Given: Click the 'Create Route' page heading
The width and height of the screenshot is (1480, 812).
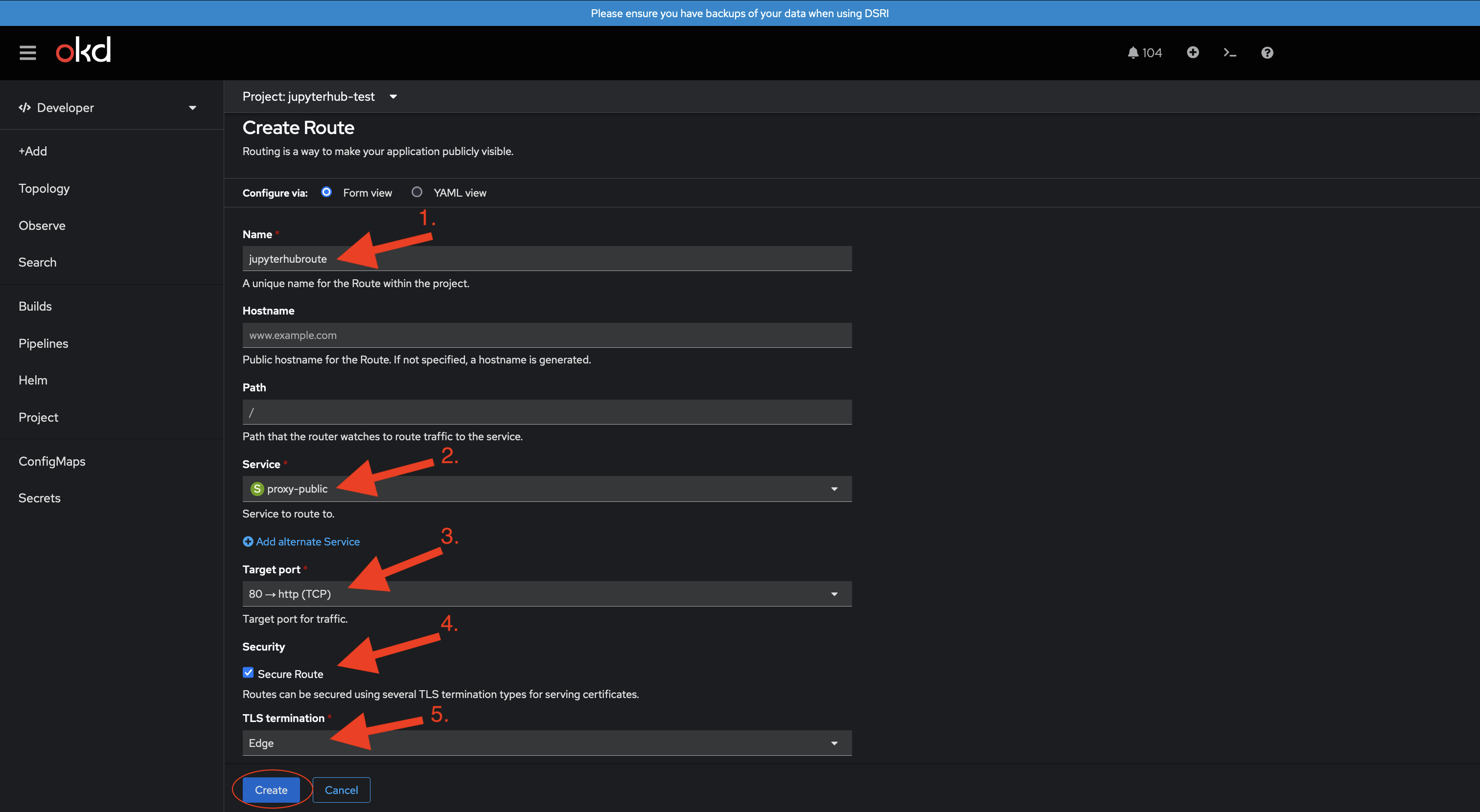Looking at the screenshot, I should [298, 128].
